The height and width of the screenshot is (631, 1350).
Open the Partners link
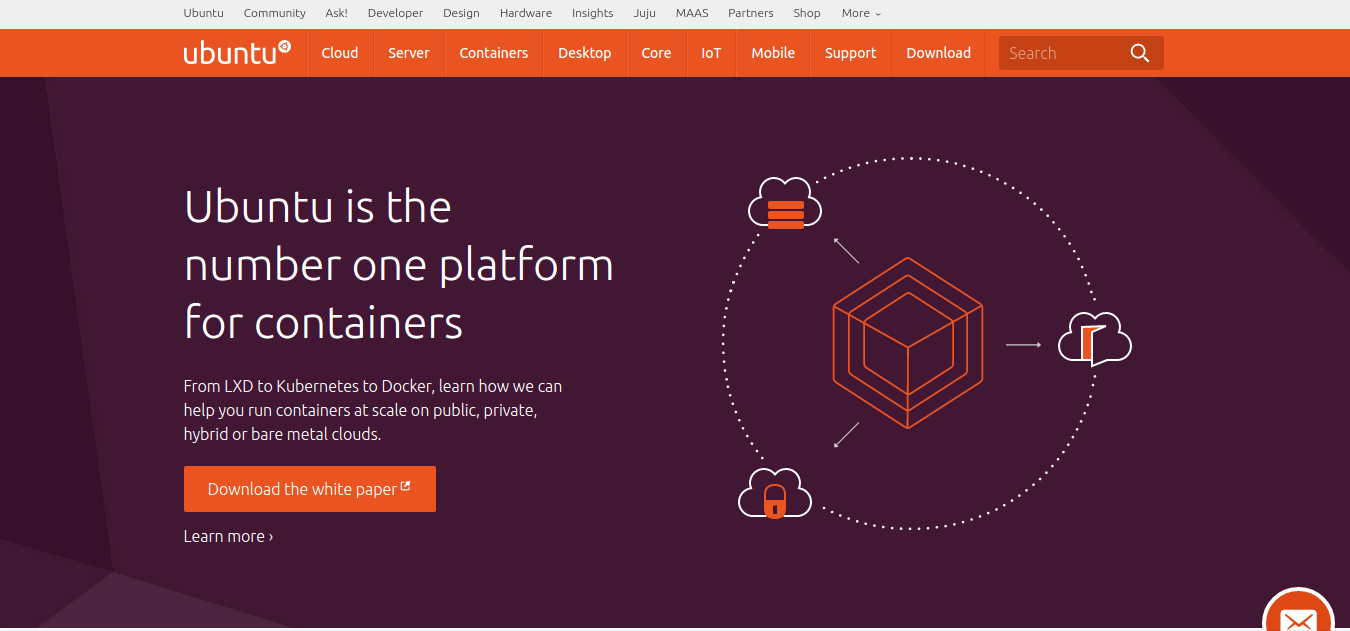pyautogui.click(x=751, y=13)
